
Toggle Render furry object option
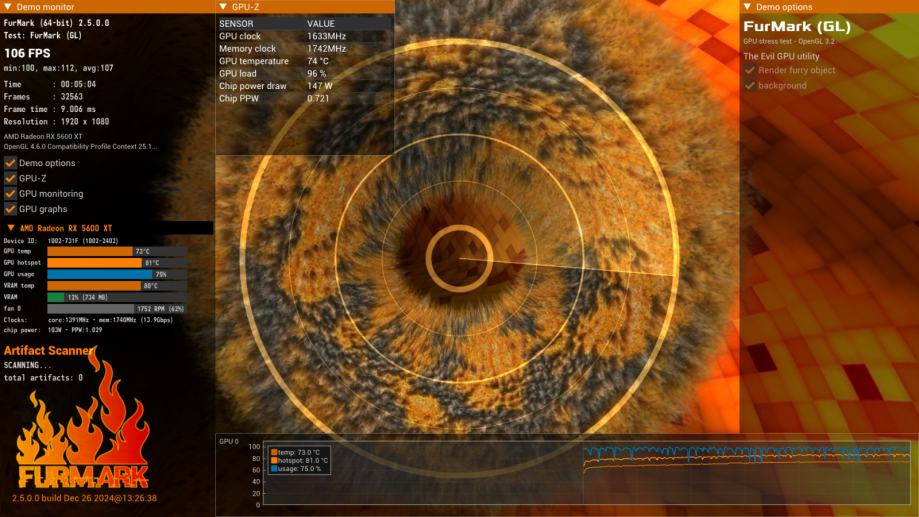click(750, 70)
